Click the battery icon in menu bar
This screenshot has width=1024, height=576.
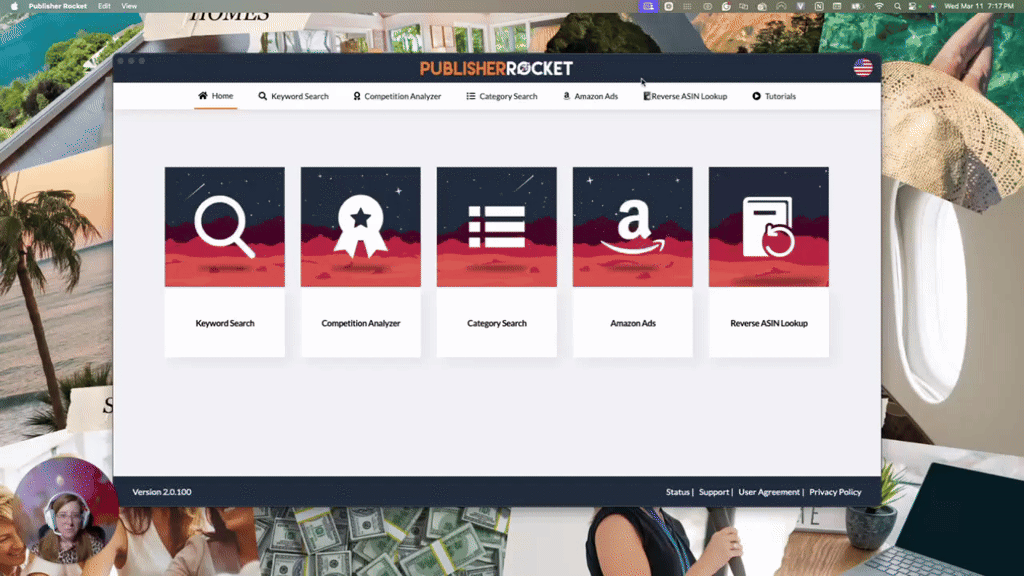point(857,6)
